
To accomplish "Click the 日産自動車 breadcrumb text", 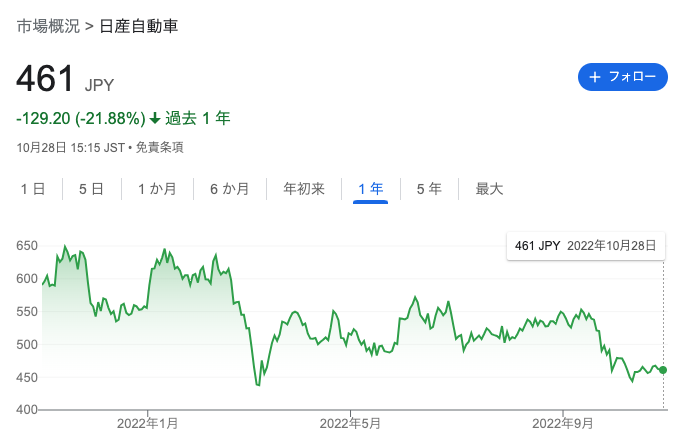I will coord(139,26).
